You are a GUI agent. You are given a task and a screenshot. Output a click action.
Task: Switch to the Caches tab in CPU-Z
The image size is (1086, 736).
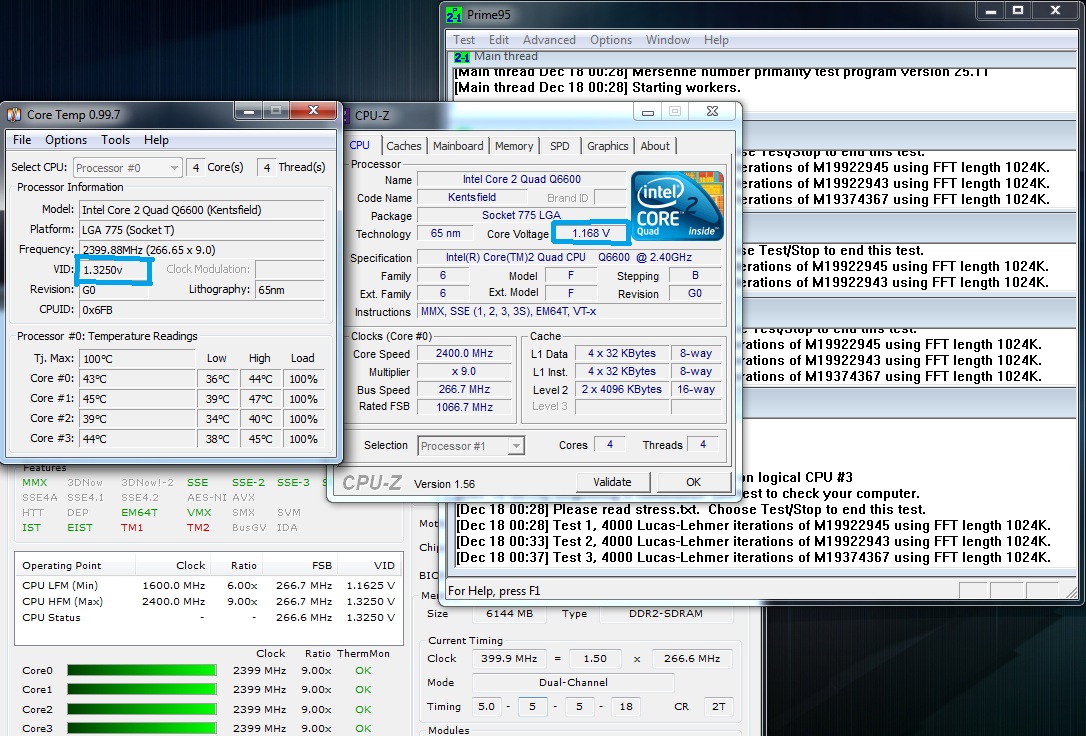(x=404, y=146)
